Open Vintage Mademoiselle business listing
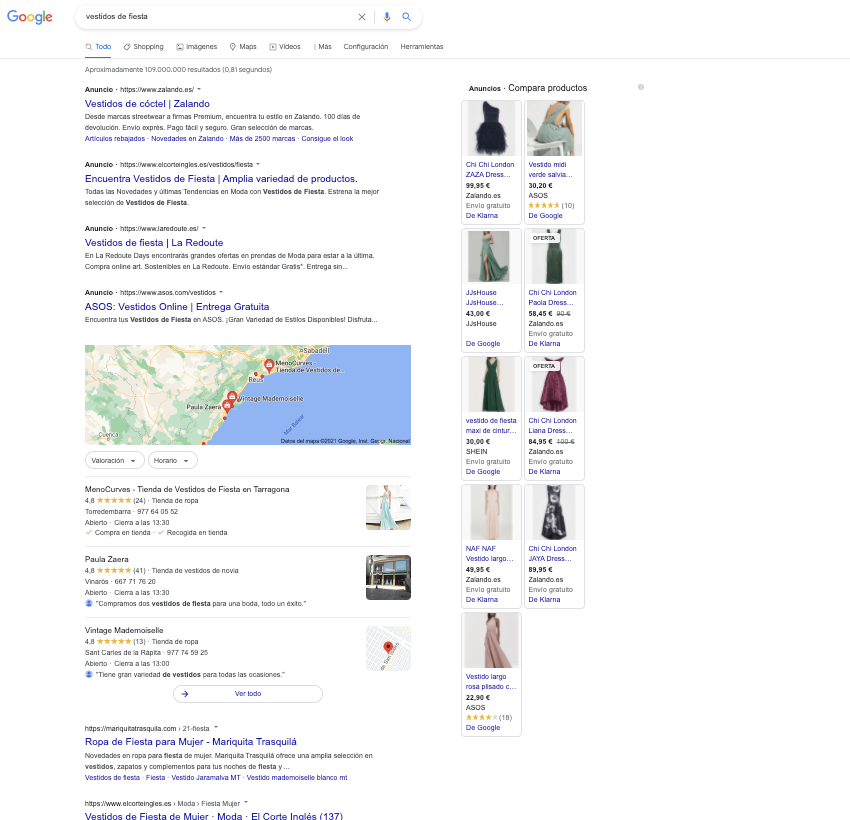The image size is (850, 820). [124, 630]
